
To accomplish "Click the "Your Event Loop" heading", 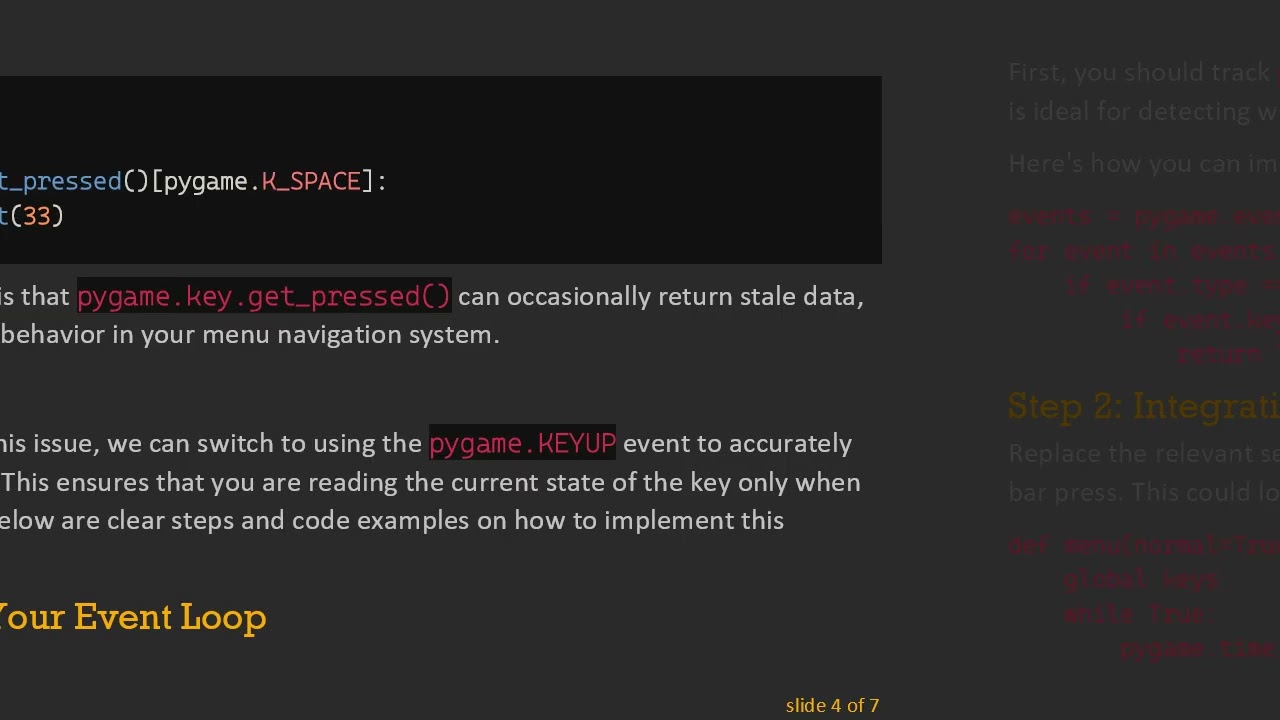I will [132, 617].
